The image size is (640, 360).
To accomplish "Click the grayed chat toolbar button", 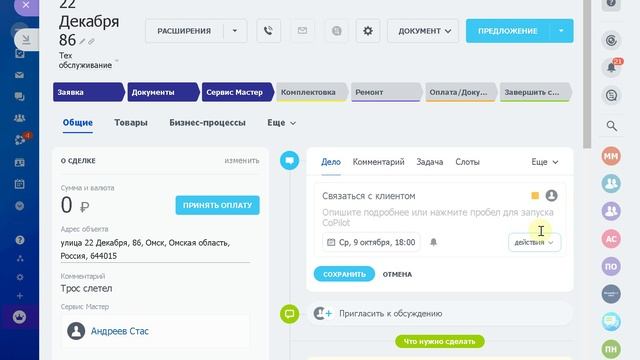I will pos(336,31).
